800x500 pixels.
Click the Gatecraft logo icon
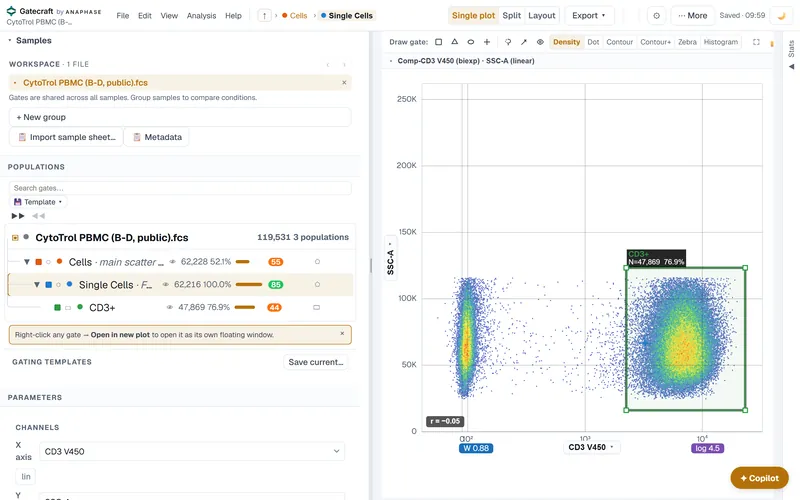(11, 11)
